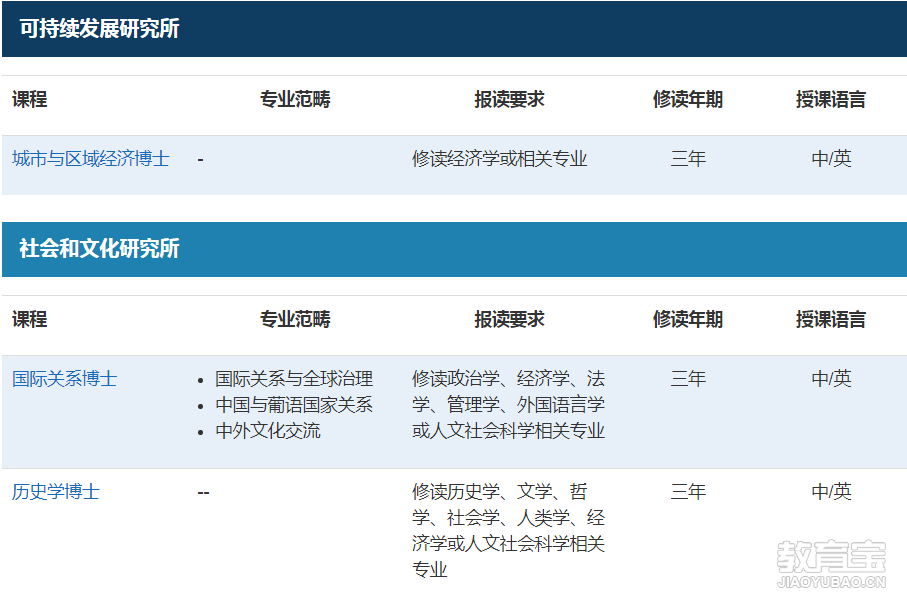Open the 城市与区域经济博士 course link
This screenshot has width=907, height=611.
click(91, 159)
